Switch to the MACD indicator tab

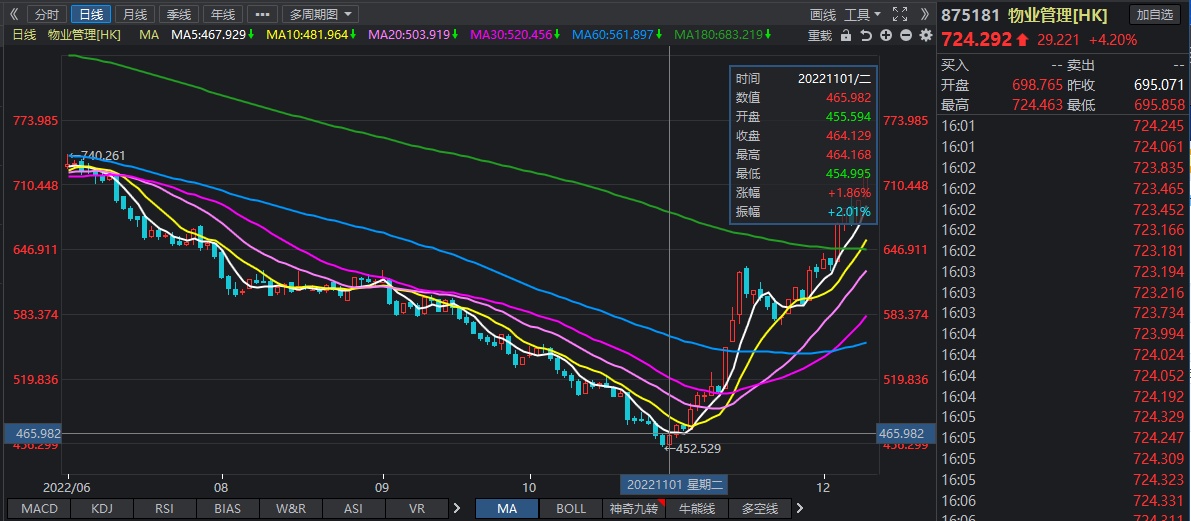tap(39, 508)
